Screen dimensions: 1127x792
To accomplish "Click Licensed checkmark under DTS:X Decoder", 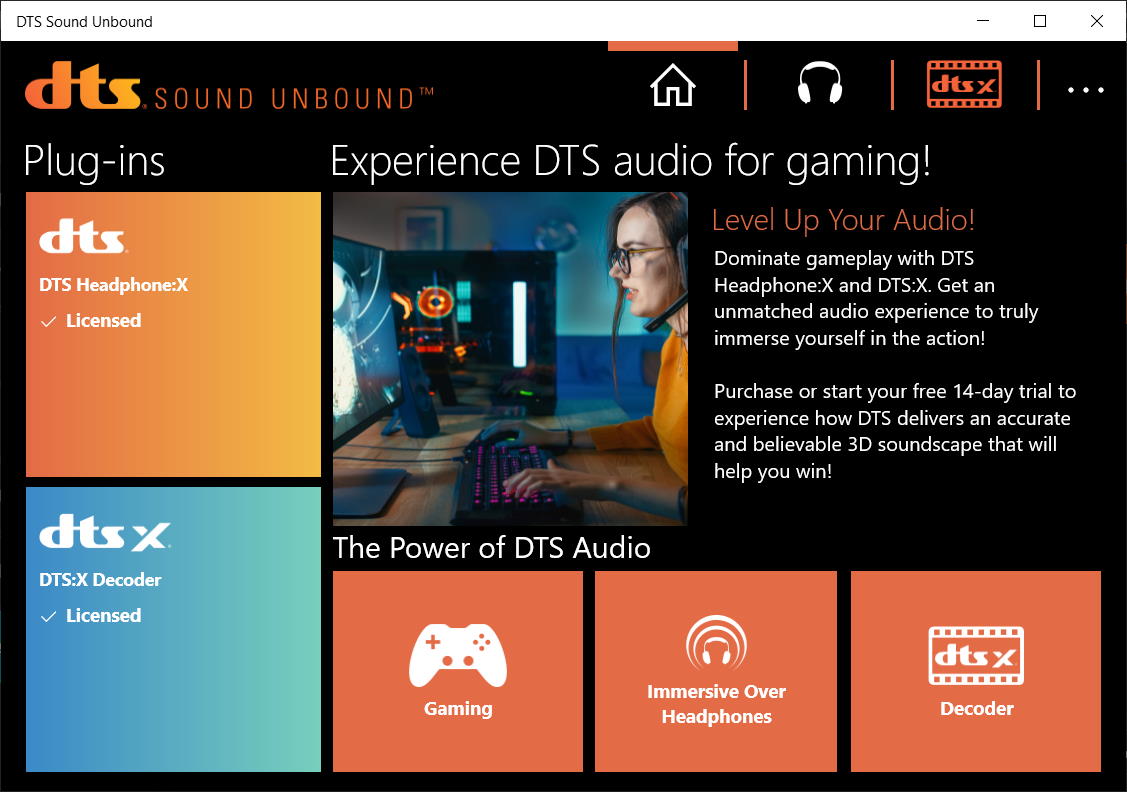I will click(48, 617).
